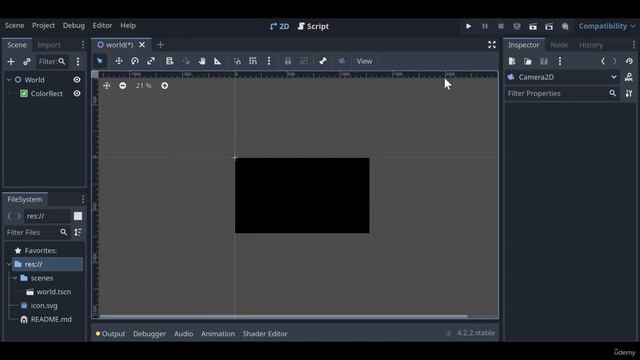640x360 pixels.
Task: Click the Pause running project button
Action: 485,26
